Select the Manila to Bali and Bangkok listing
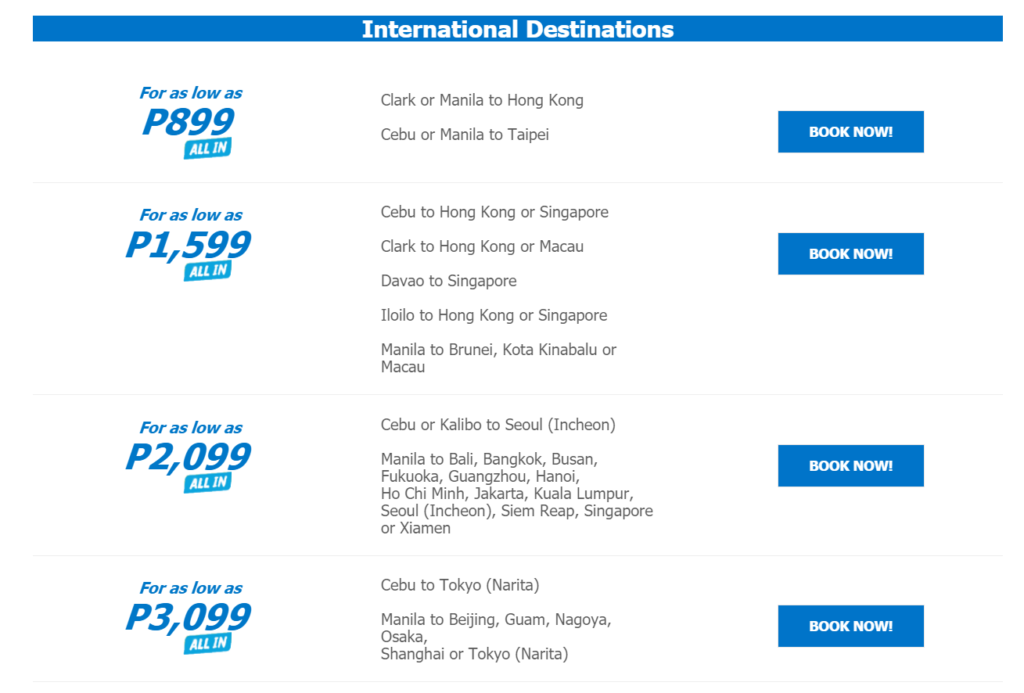This screenshot has height=693, width=1024. [x=514, y=493]
